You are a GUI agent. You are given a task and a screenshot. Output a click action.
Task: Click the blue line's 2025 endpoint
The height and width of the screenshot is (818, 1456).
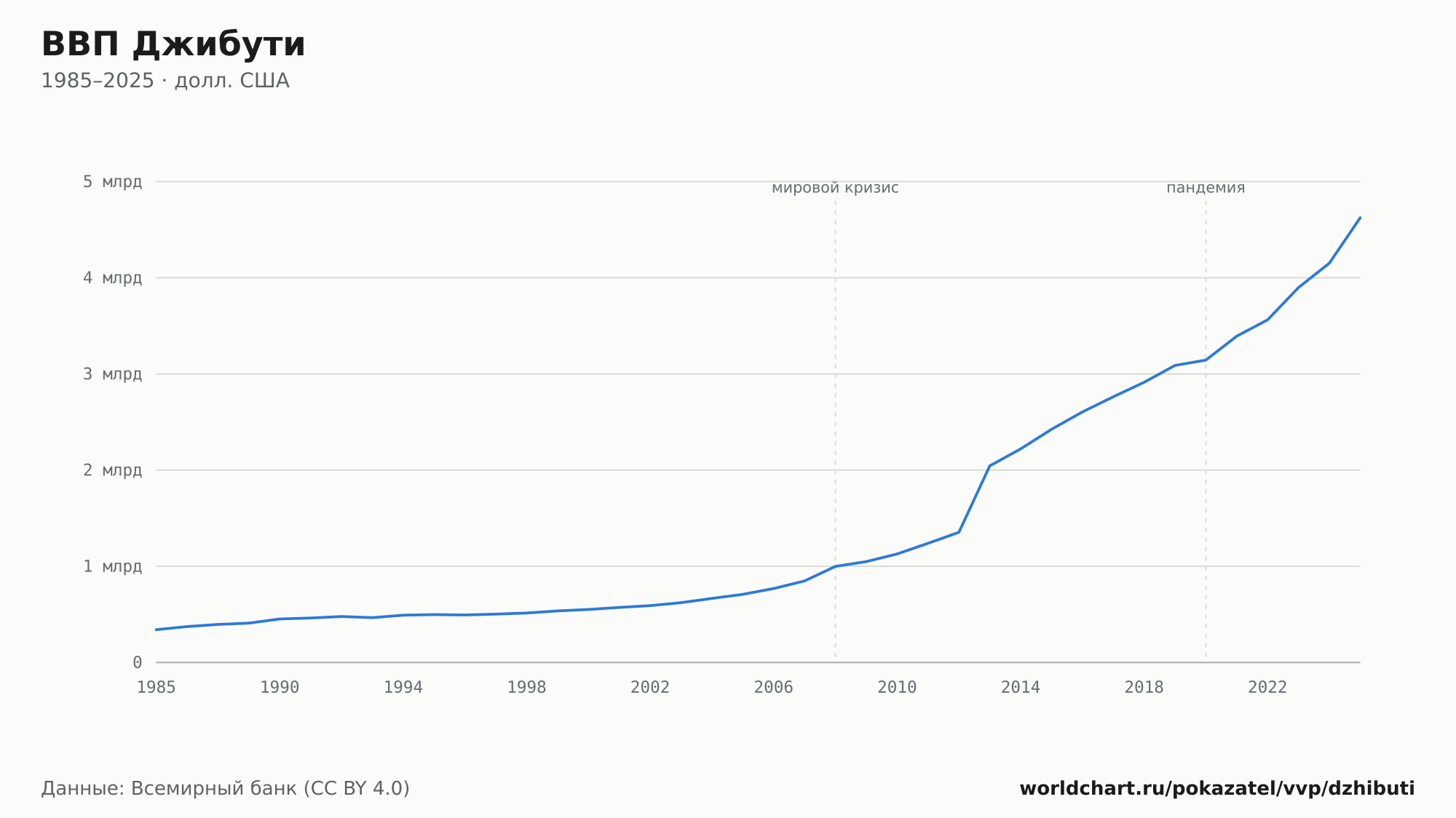tap(1359, 218)
